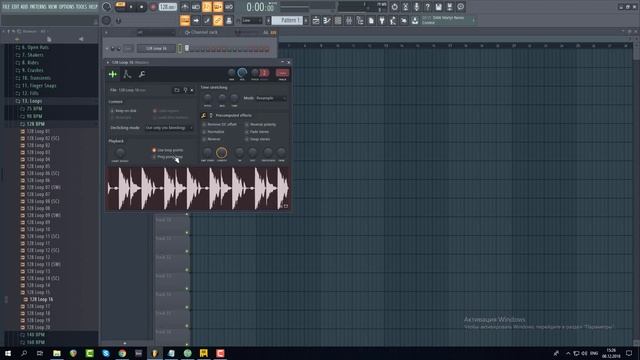Expand the 11. Finger Snaps folder

click(x=39, y=86)
